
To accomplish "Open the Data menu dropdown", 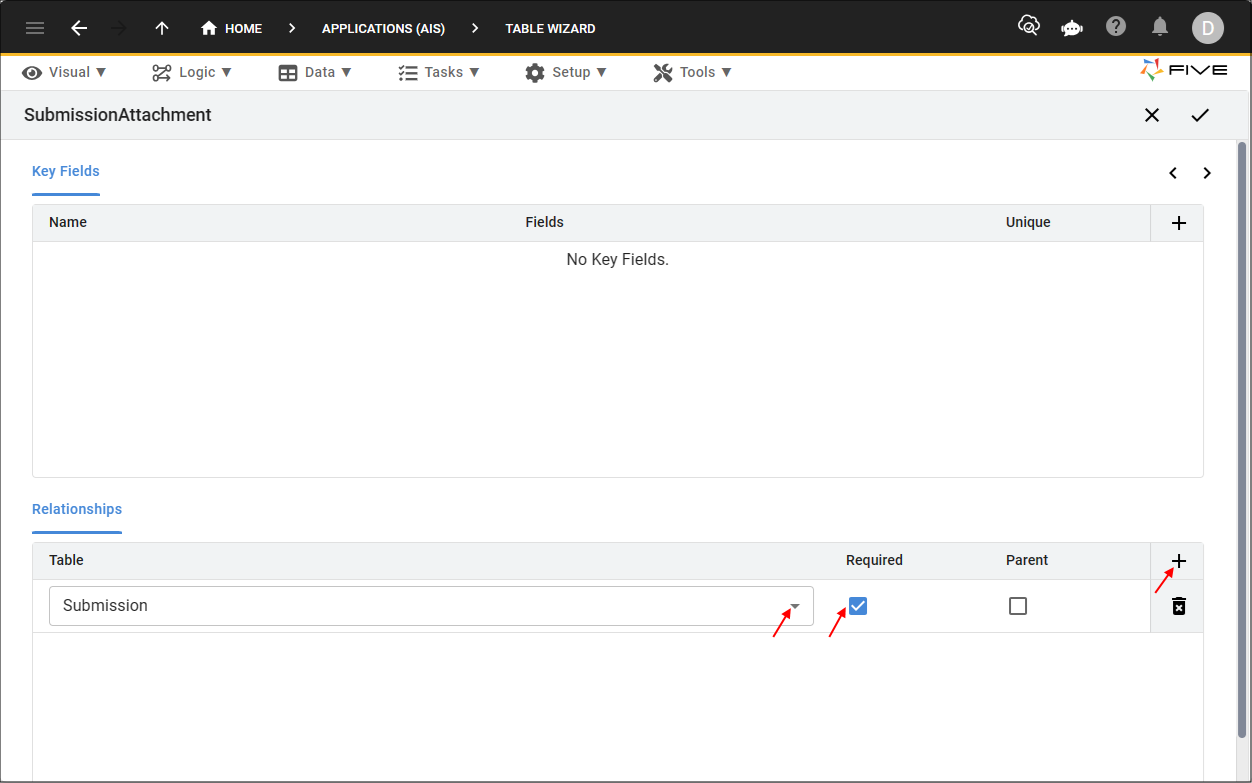I will [x=315, y=72].
